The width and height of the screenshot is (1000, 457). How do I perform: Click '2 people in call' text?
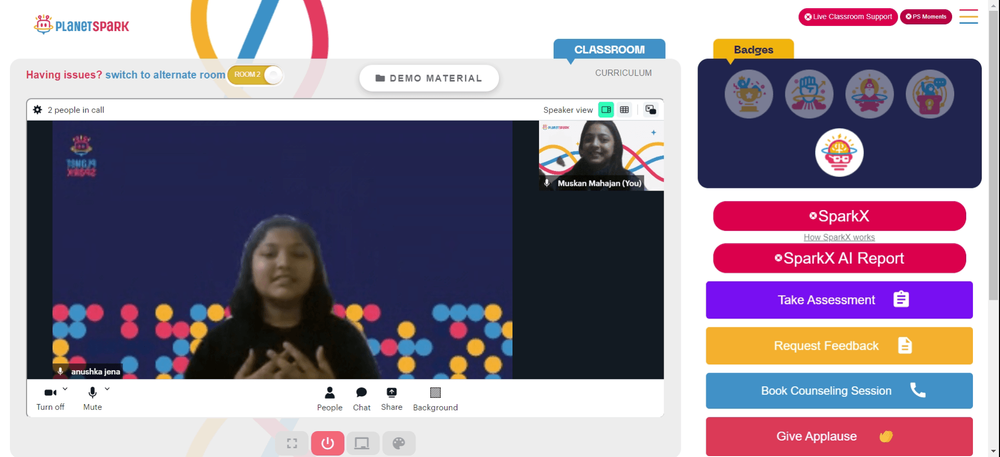76,110
